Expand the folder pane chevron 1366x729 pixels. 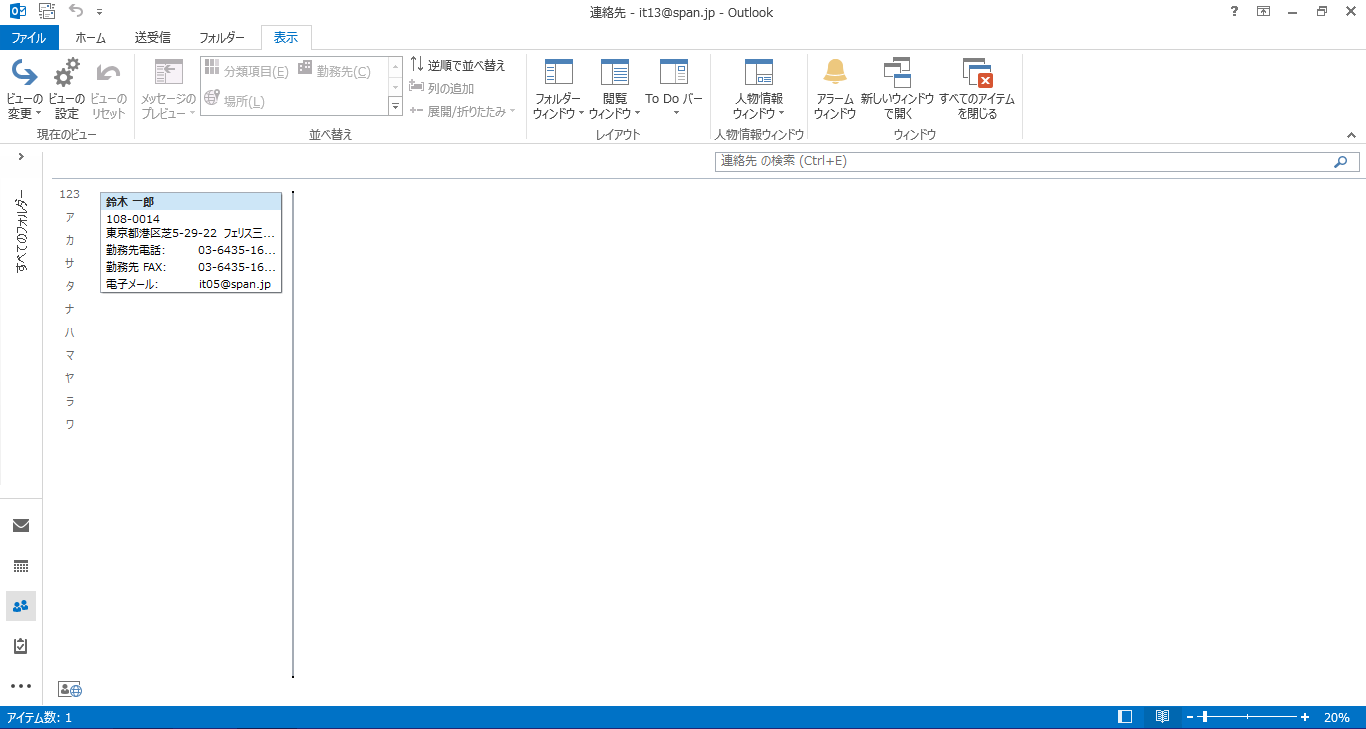[21, 157]
